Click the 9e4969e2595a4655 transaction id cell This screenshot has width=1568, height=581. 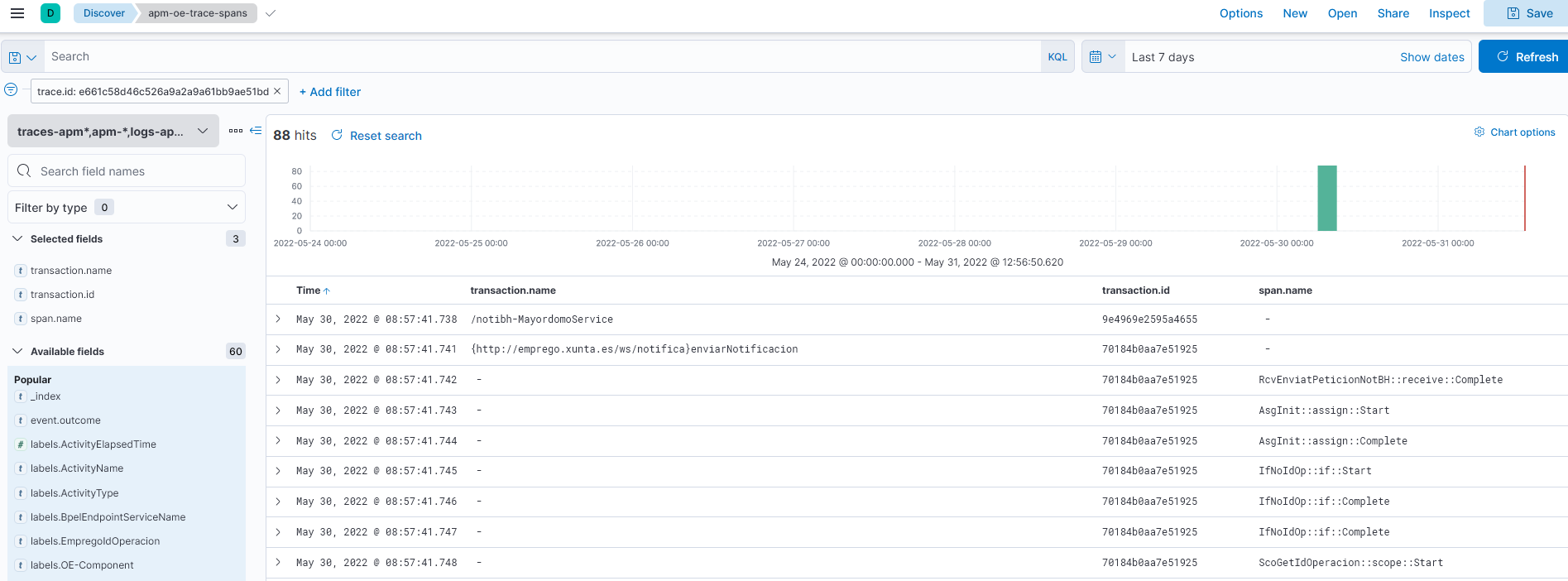(1149, 319)
